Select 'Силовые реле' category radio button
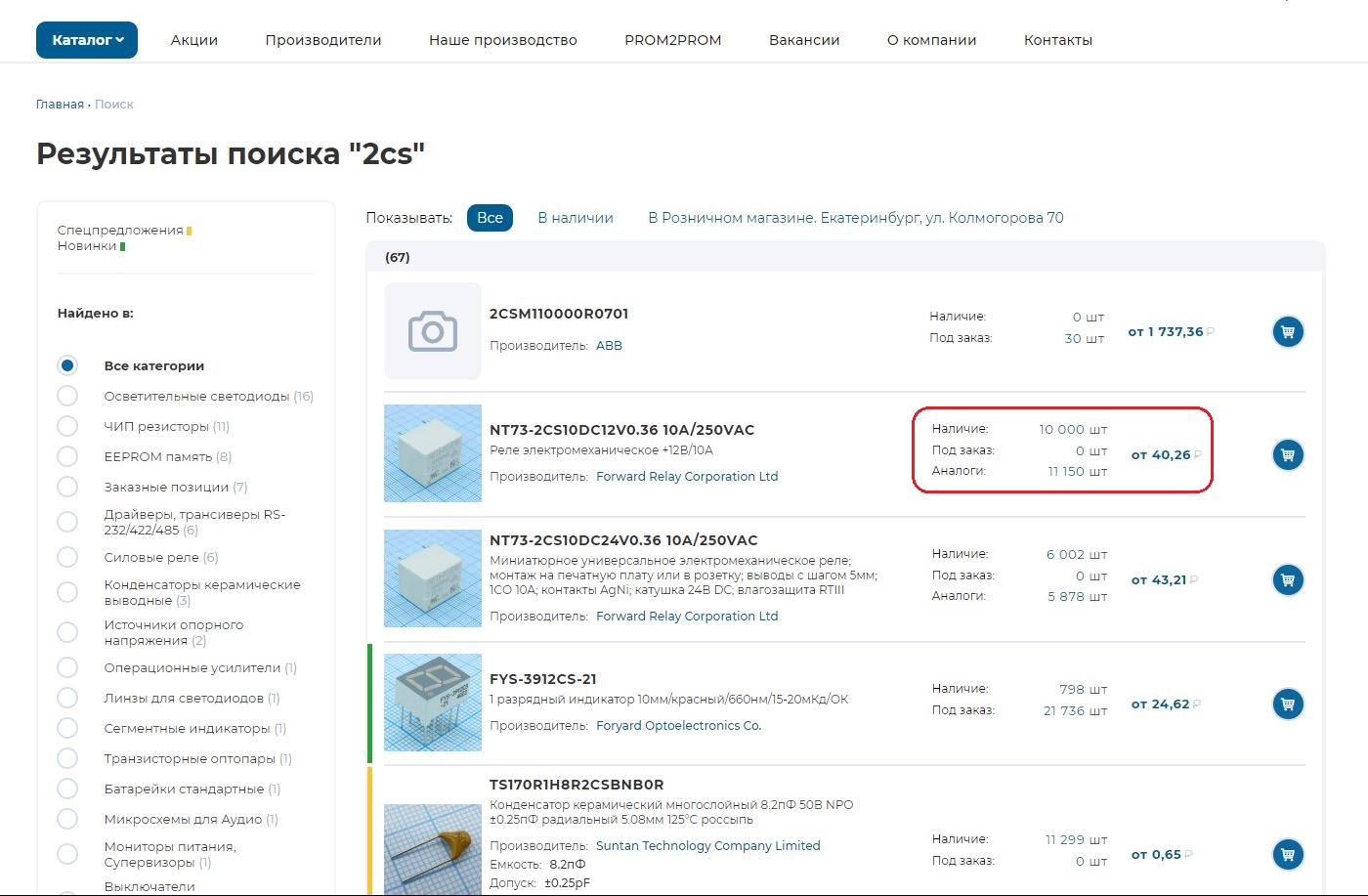 click(x=67, y=557)
